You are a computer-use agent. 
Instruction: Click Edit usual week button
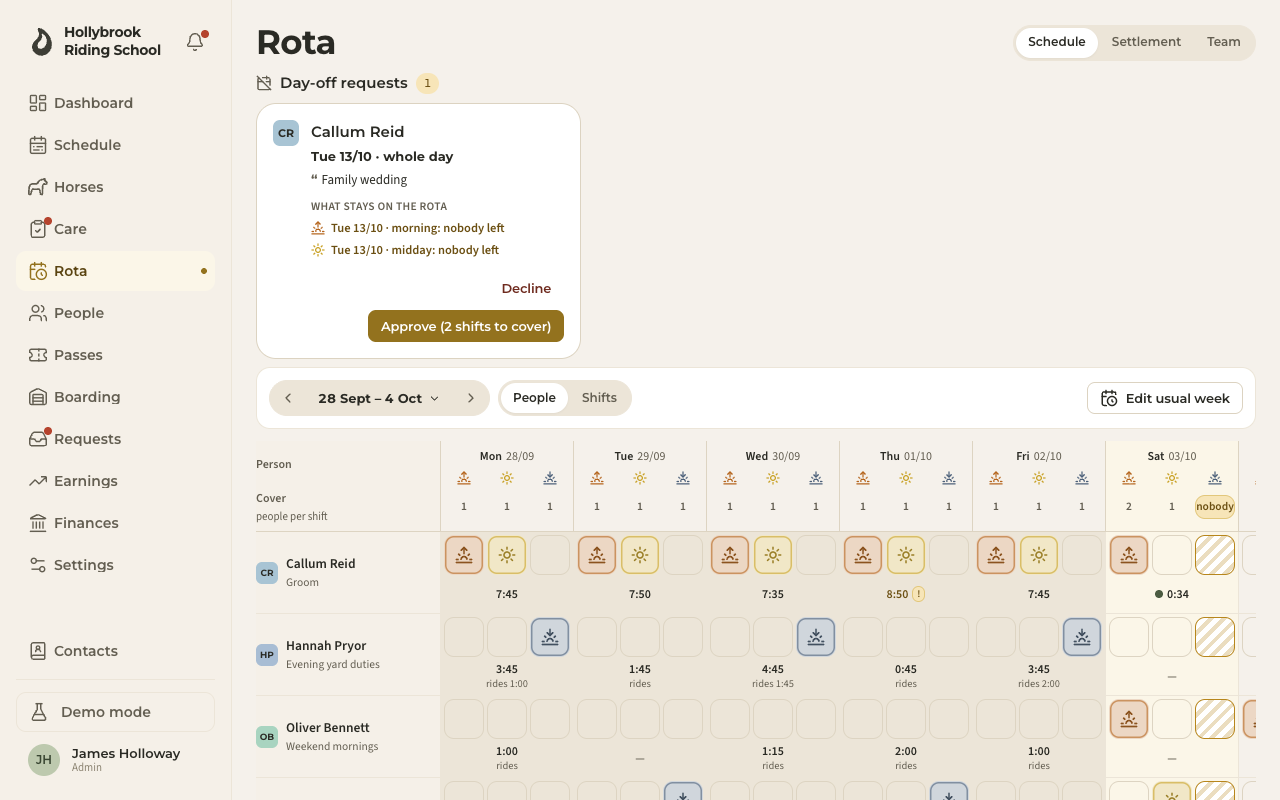tap(1165, 398)
